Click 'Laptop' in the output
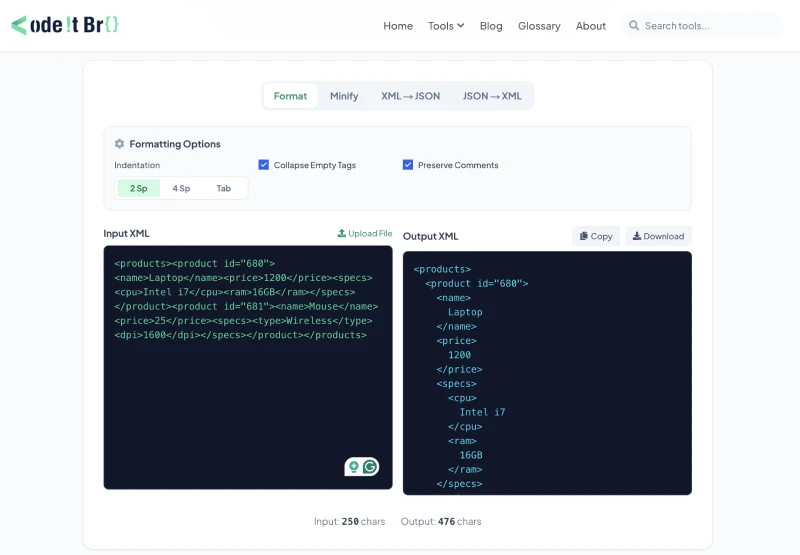800x555 pixels. point(465,312)
